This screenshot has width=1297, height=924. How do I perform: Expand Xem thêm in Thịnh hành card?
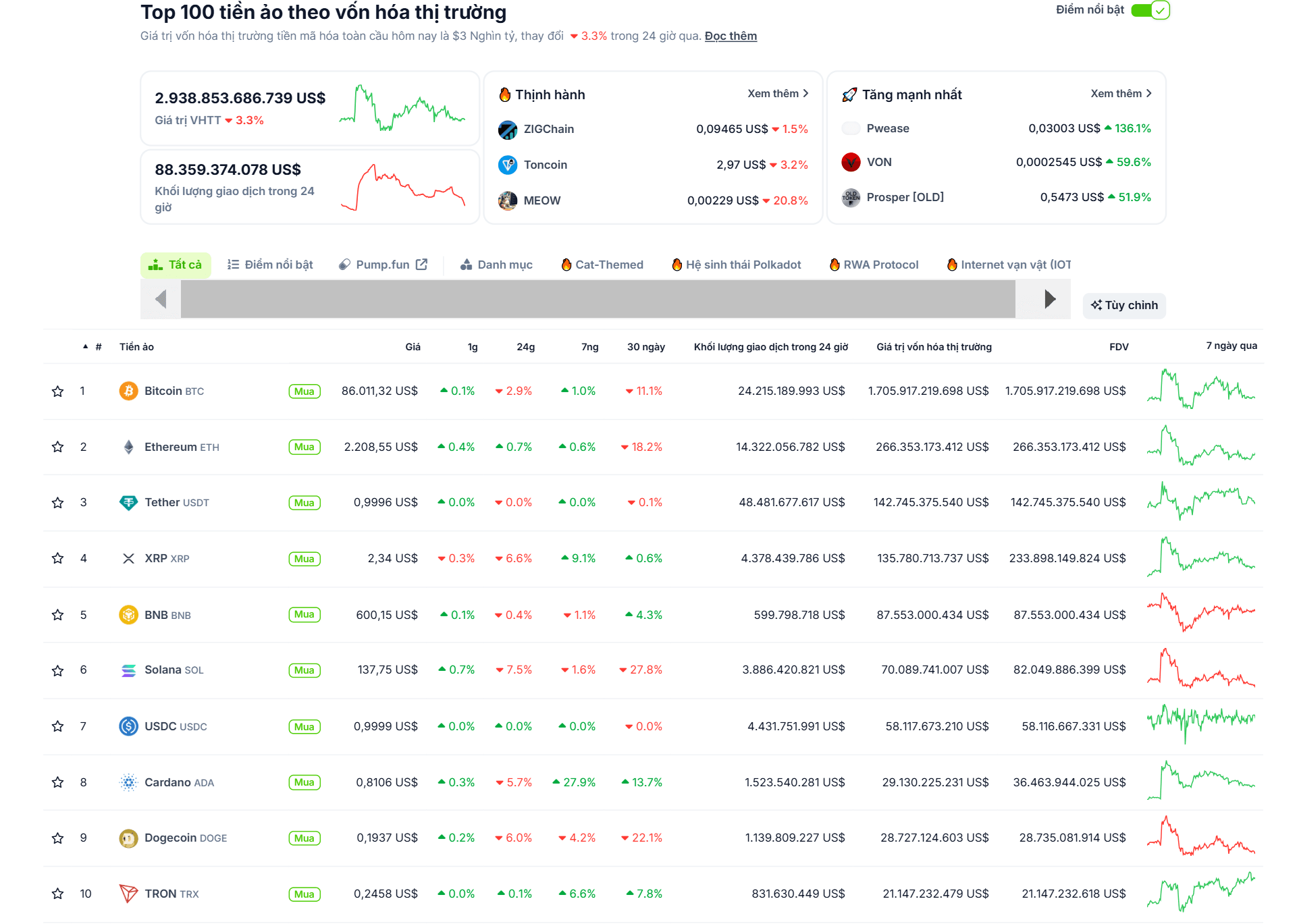778,94
